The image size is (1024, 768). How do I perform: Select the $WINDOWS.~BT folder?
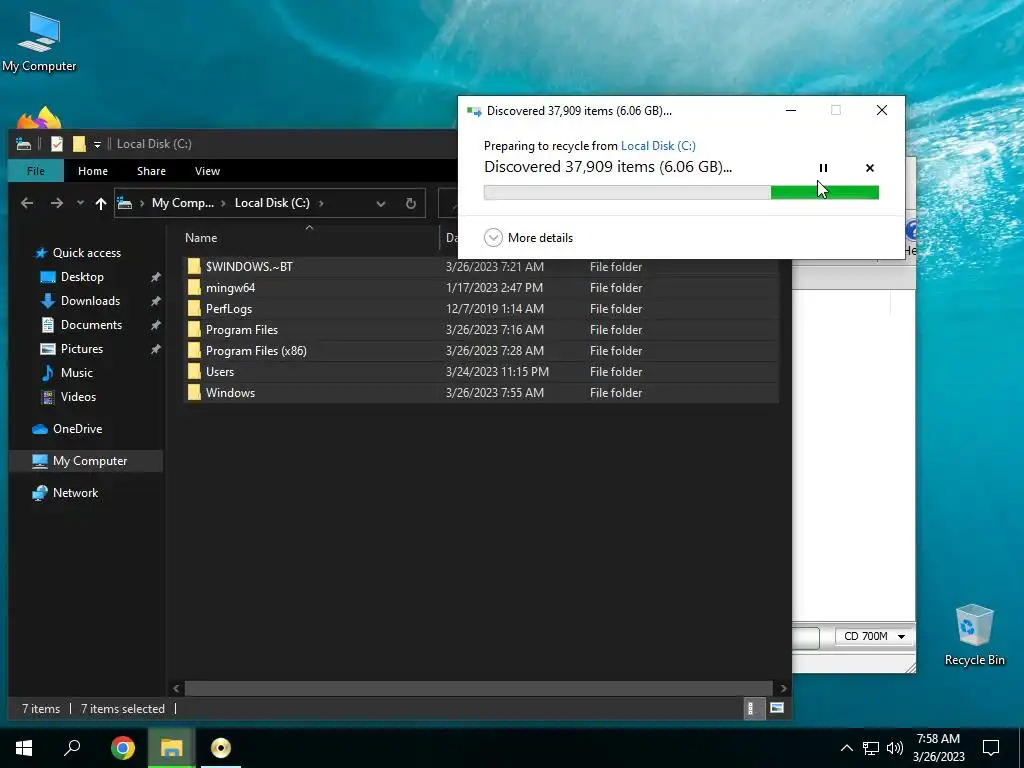pyautogui.click(x=480, y=266)
